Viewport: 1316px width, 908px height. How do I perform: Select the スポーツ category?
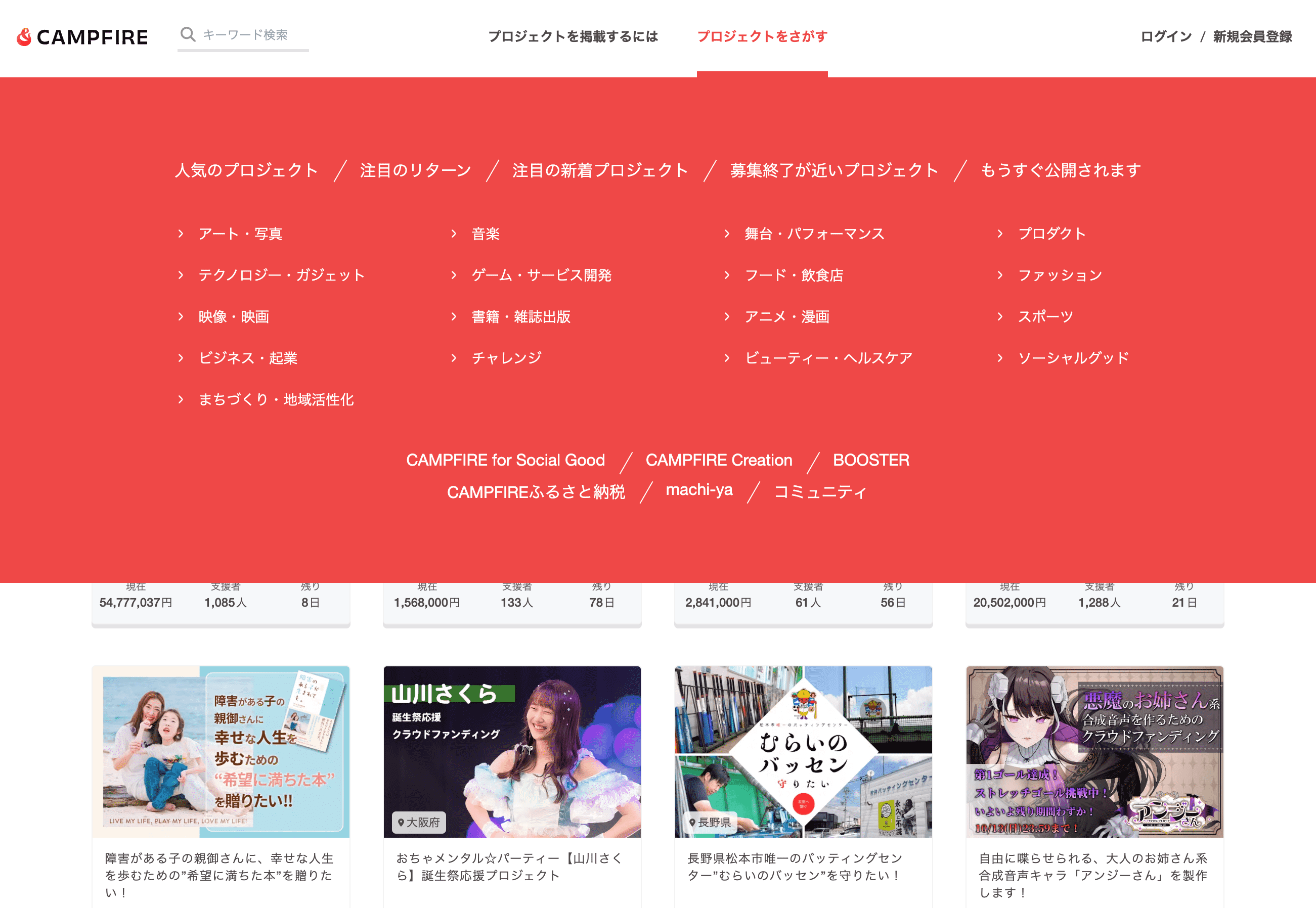tap(1044, 316)
